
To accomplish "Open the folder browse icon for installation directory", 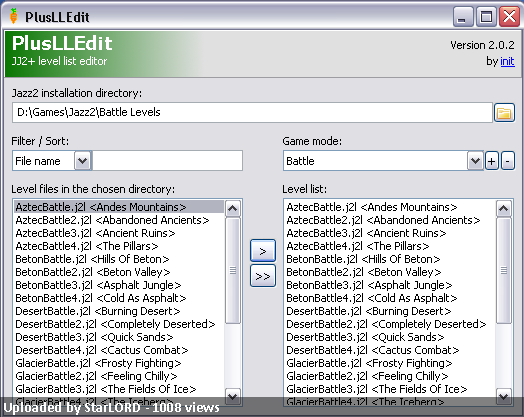I will click(x=504, y=113).
